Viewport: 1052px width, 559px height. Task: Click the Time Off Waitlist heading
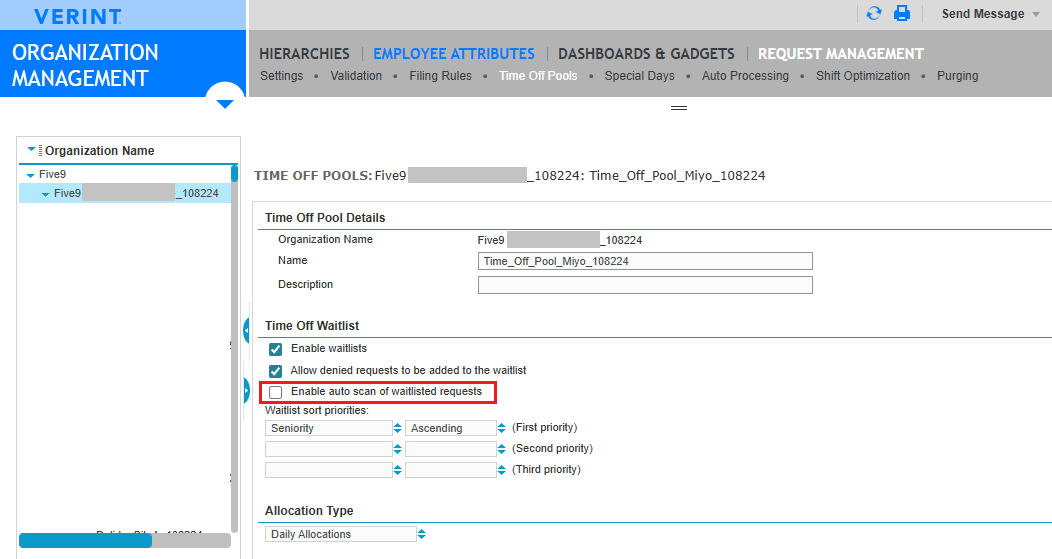312,325
